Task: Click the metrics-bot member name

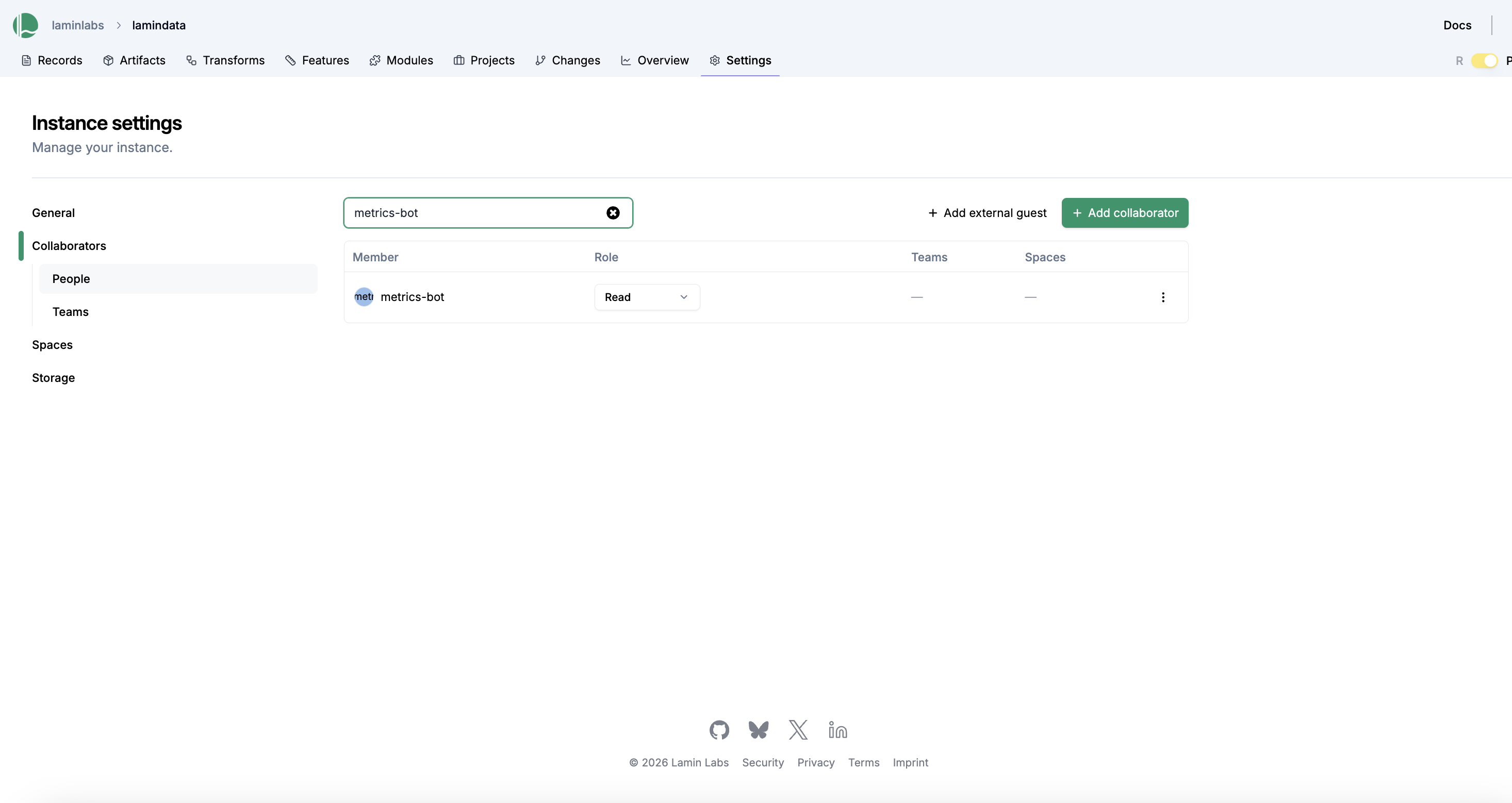Action: (x=412, y=297)
